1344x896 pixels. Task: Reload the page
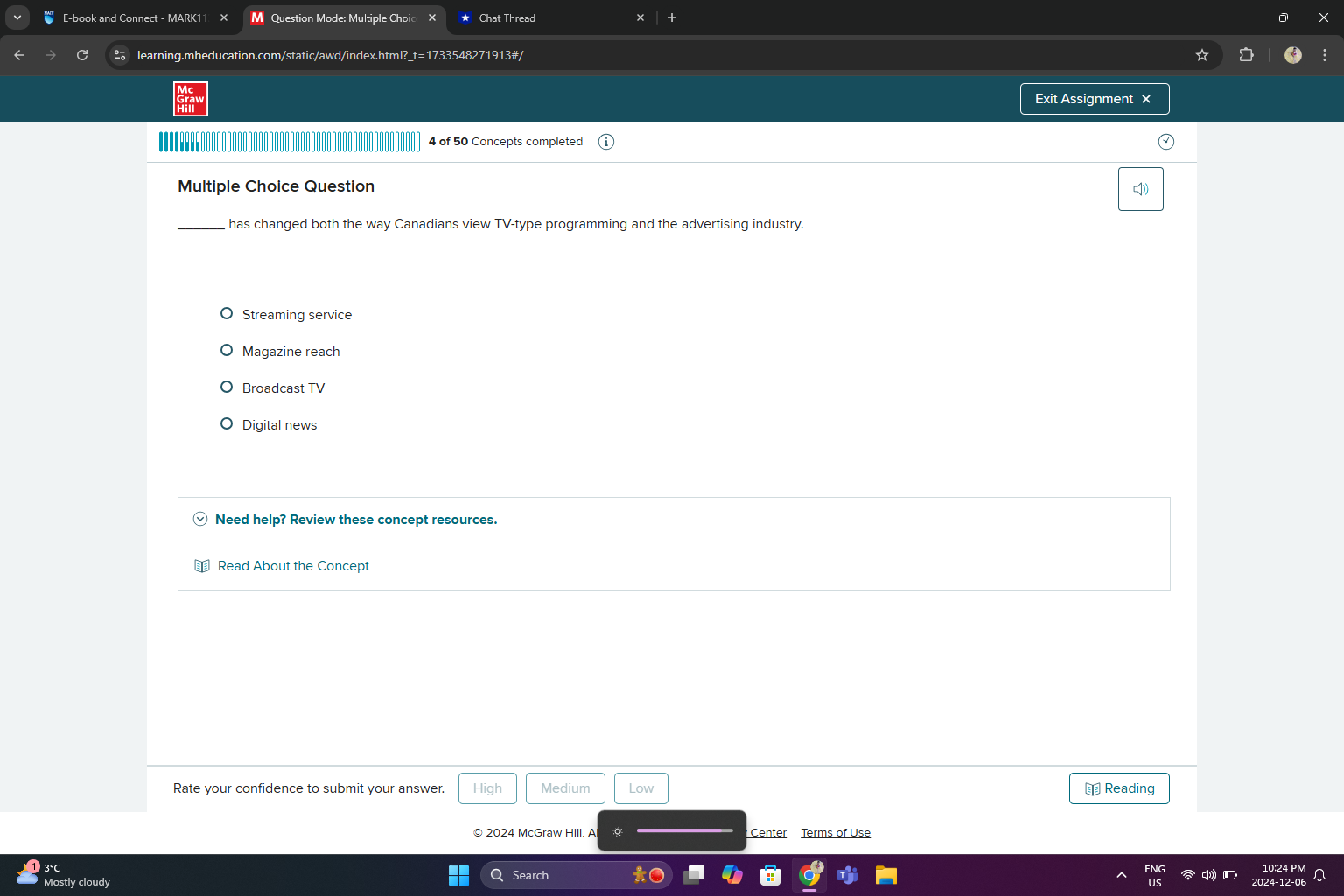[x=82, y=55]
